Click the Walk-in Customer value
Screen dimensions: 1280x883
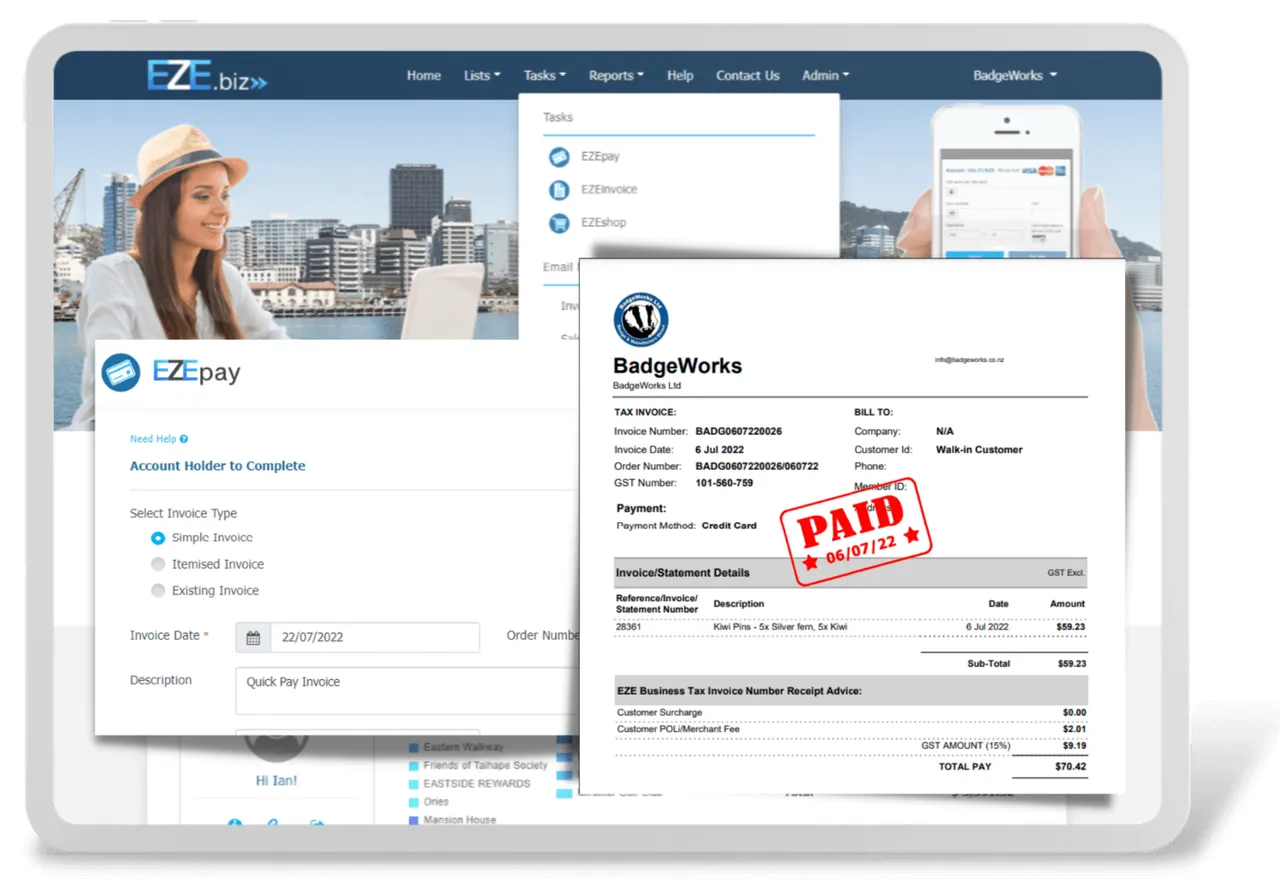[x=979, y=450]
